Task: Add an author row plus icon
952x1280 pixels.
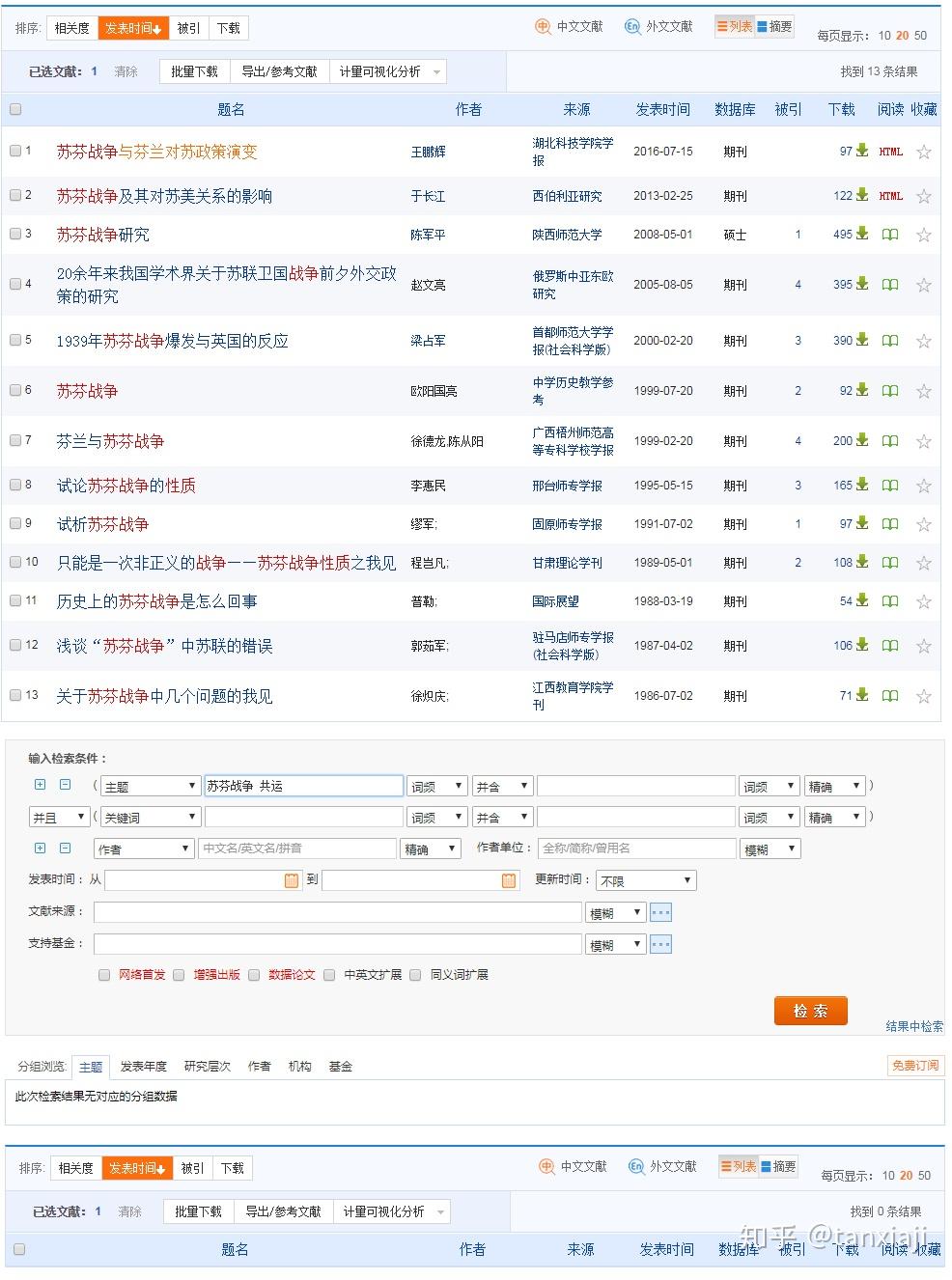Action: (x=40, y=848)
